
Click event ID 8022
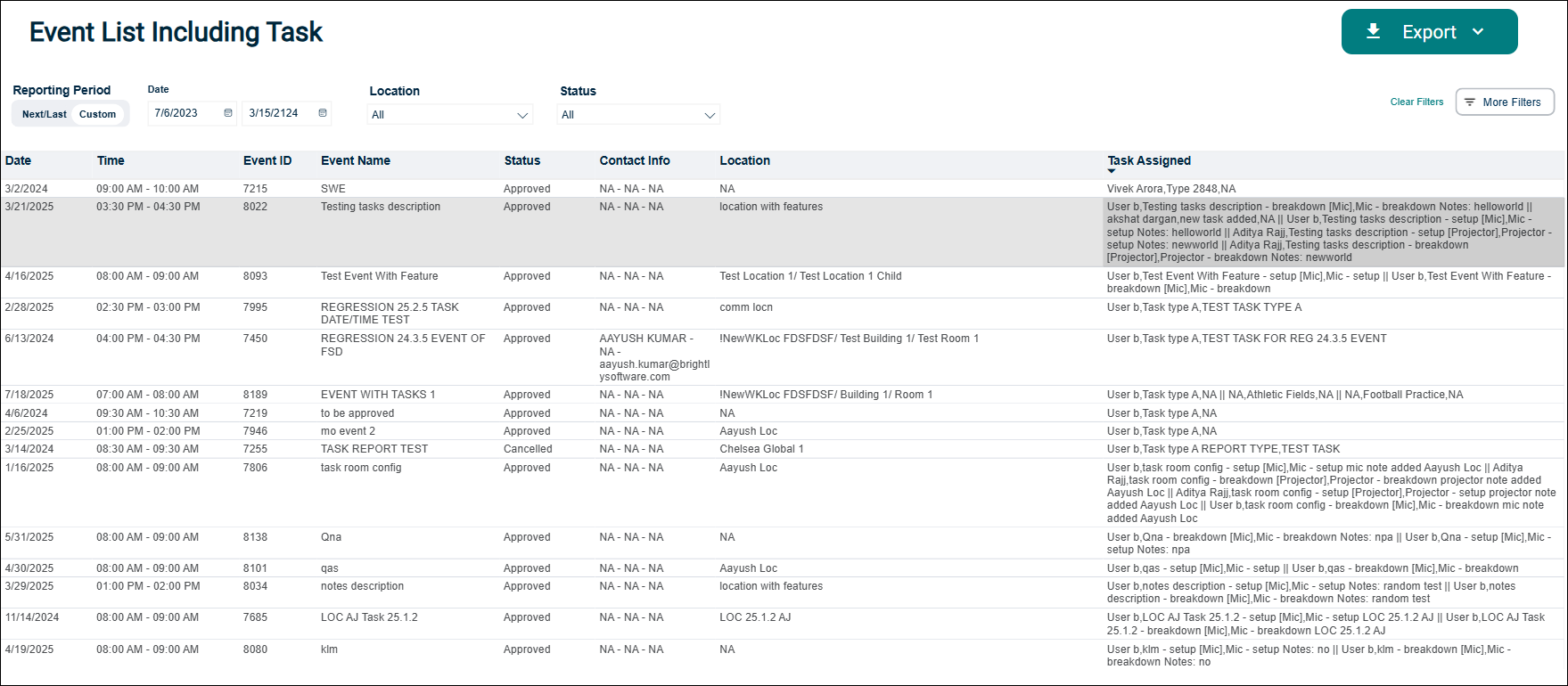255,207
